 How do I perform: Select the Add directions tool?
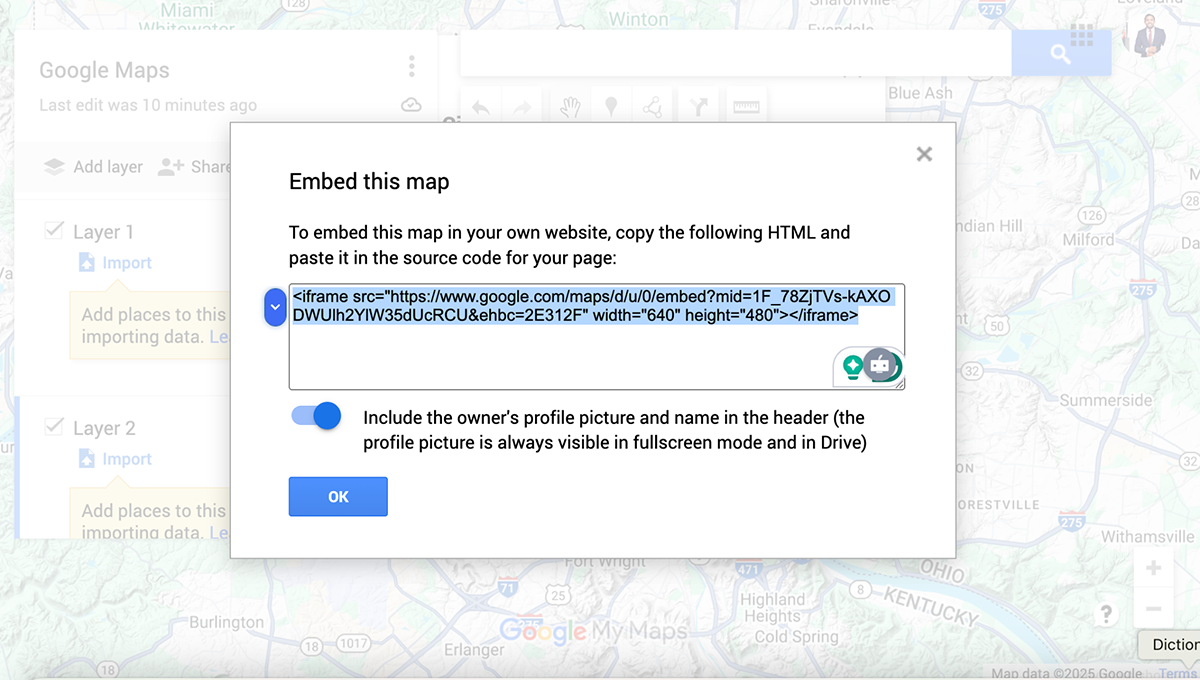point(700,107)
